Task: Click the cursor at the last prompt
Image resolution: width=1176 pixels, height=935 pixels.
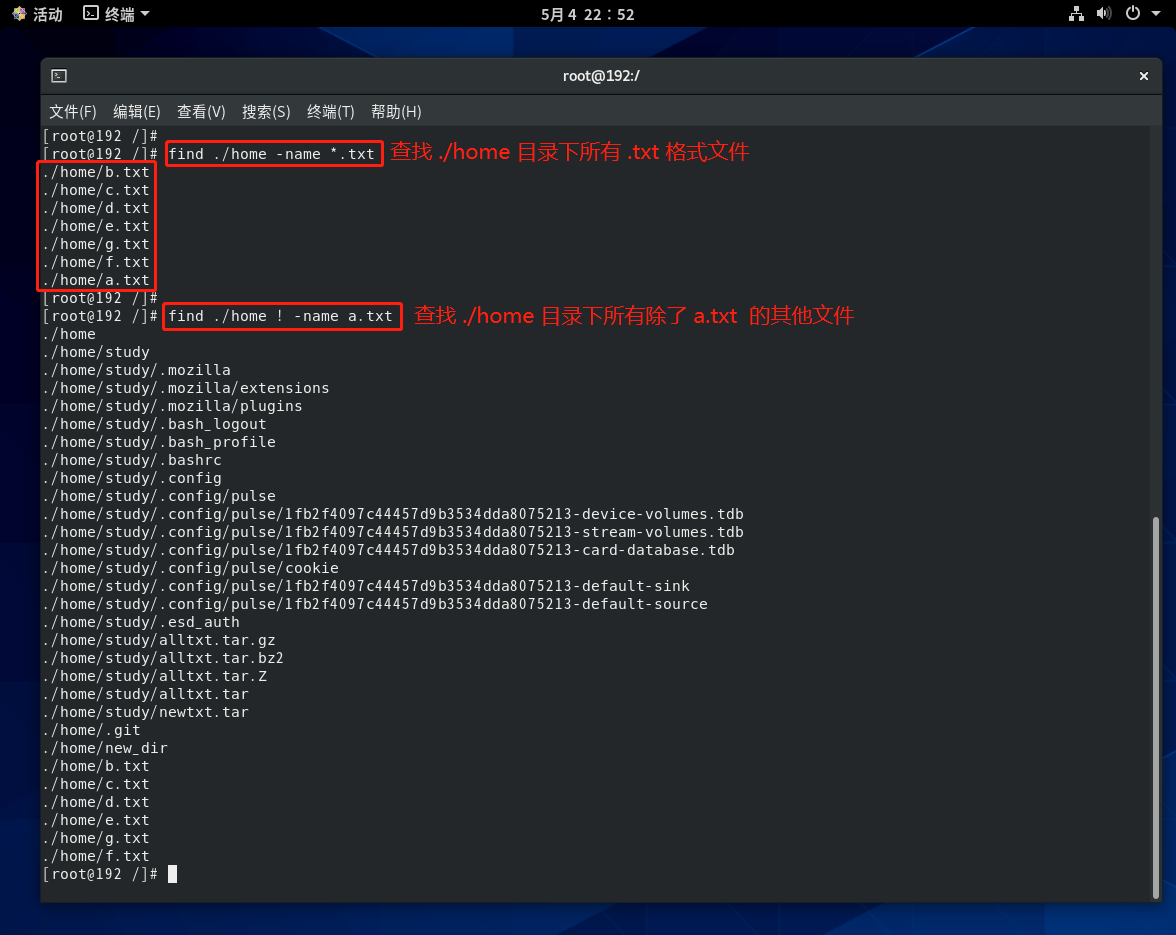Action: 172,874
